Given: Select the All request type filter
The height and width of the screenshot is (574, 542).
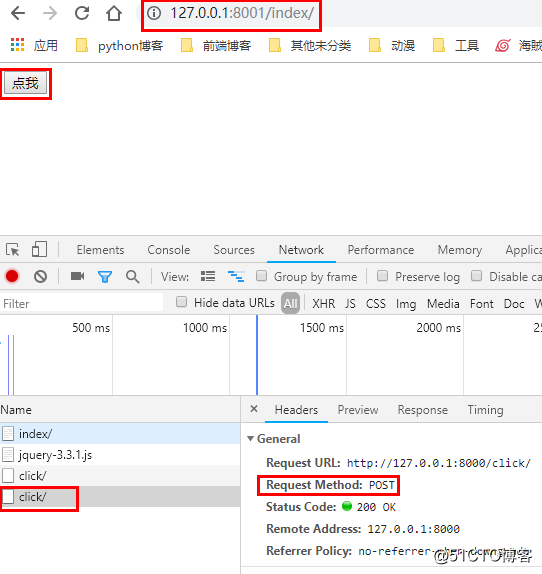Looking at the screenshot, I should pyautogui.click(x=291, y=303).
